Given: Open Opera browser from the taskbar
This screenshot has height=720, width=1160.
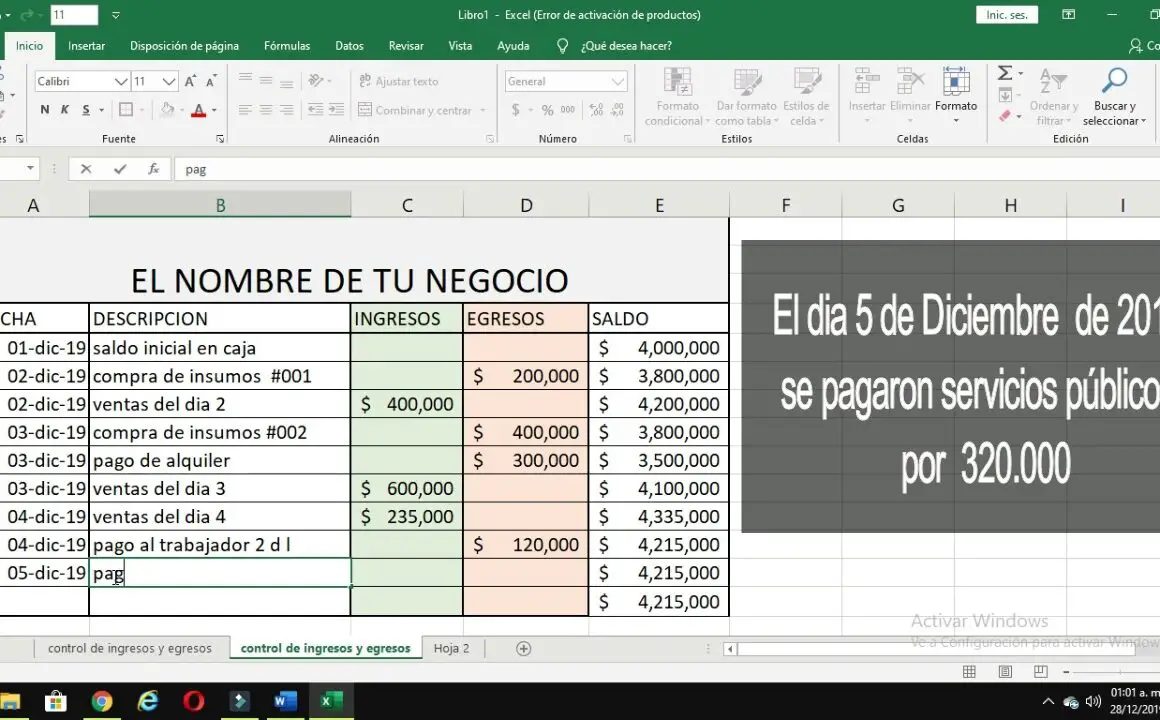Looking at the screenshot, I should [193, 701].
